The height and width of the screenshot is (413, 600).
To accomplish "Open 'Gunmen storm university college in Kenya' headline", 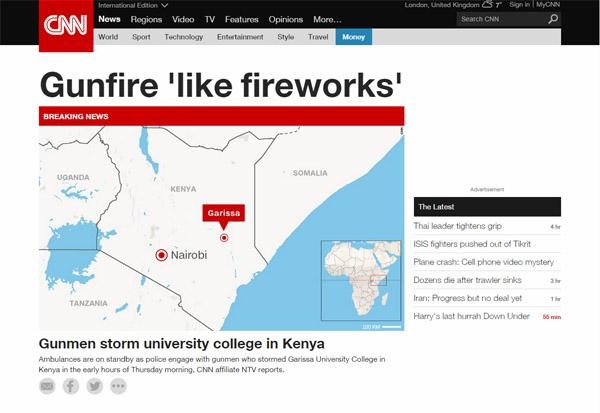I will [181, 344].
